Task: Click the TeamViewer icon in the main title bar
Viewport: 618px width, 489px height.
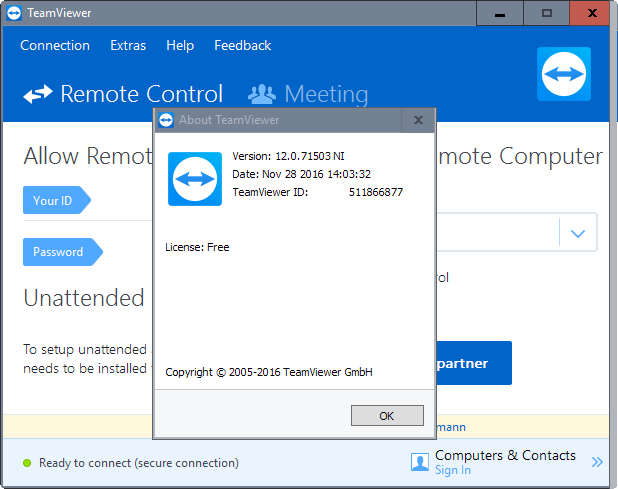Action: [14, 13]
